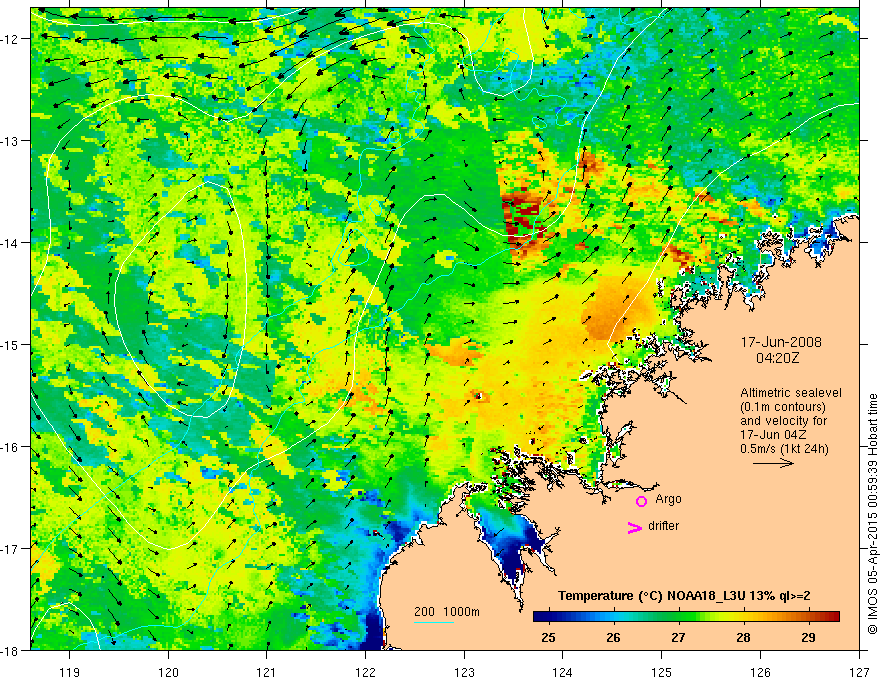Click the 'Temperature (°C) NOAA18_L3U 13% ql>=2' title

tap(684, 596)
